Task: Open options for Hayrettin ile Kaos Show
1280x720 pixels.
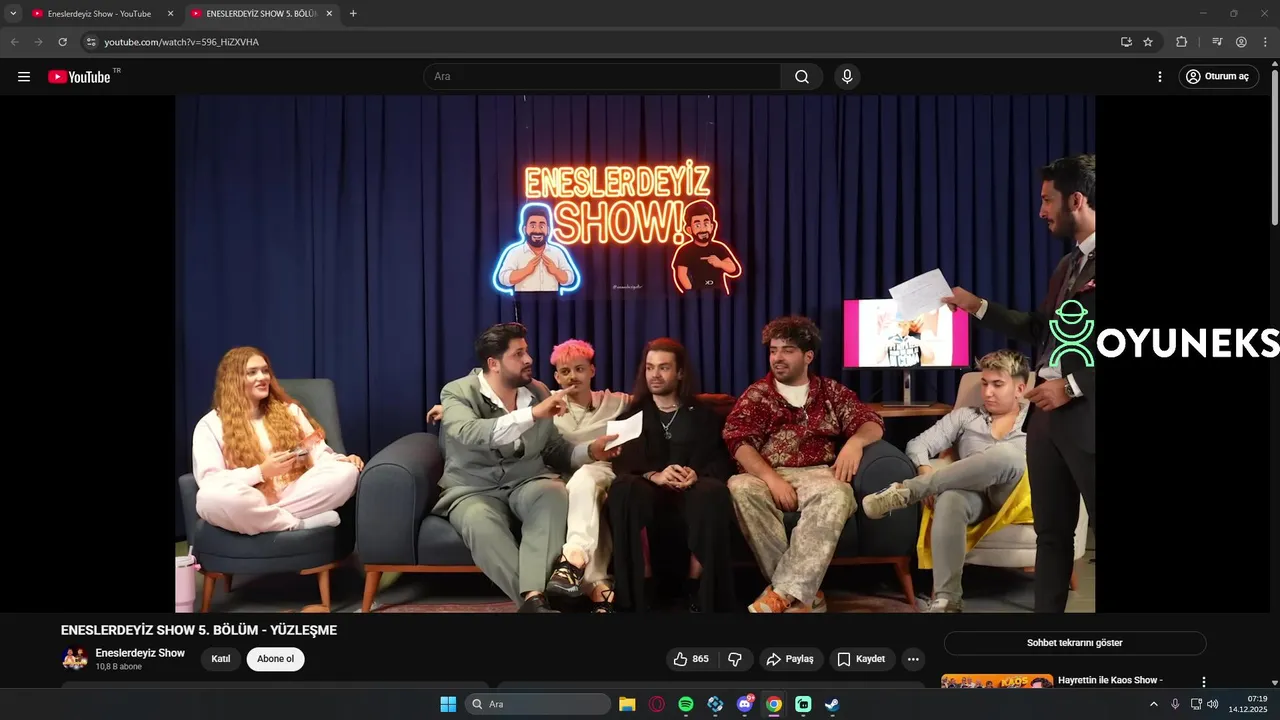Action: [1204, 681]
